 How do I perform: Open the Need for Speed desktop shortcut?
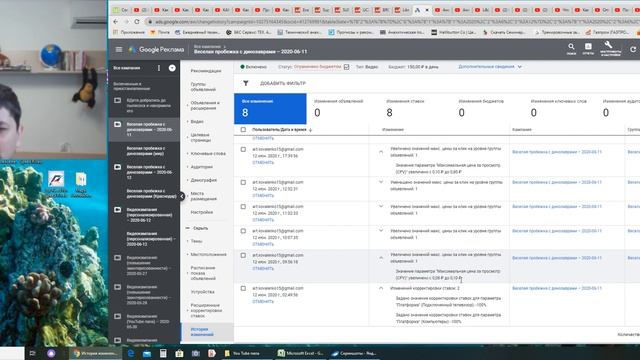[56, 184]
